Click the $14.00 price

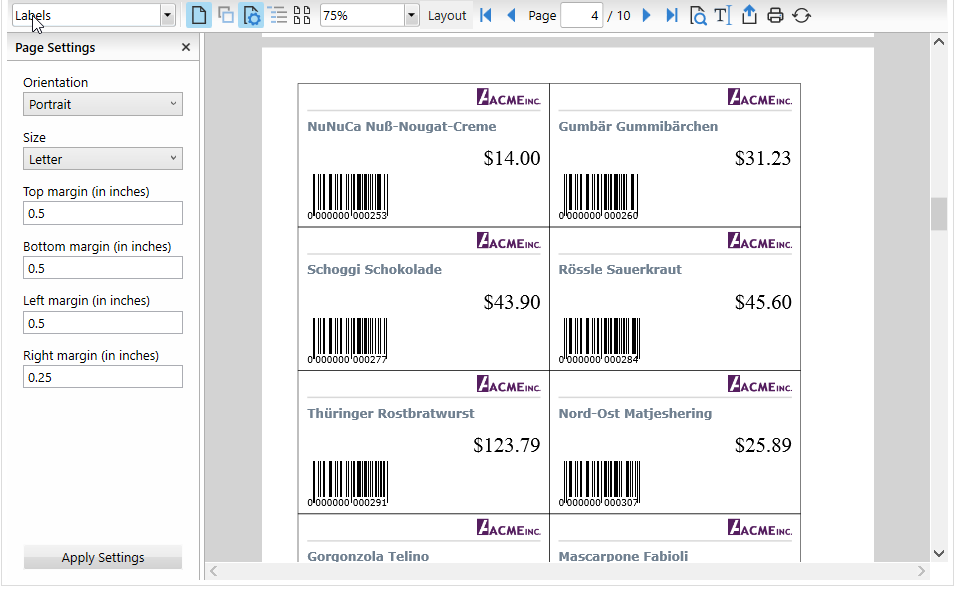[511, 158]
